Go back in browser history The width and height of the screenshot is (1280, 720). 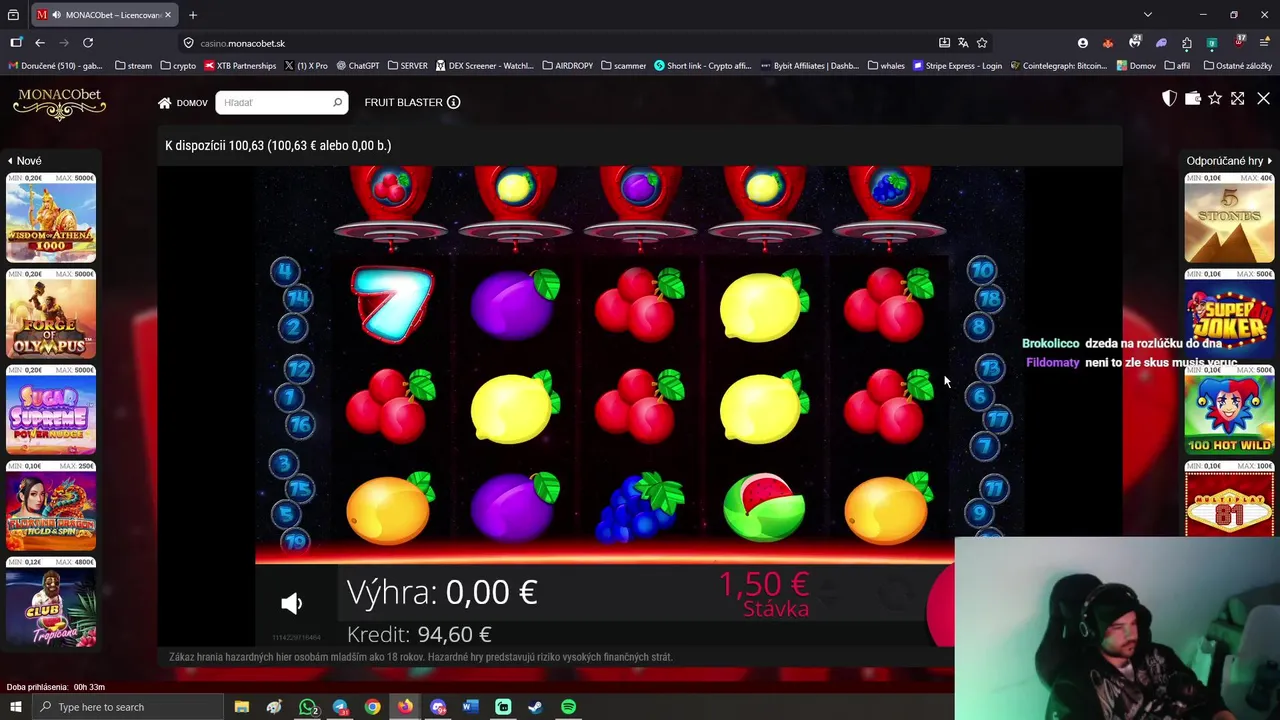coord(40,43)
